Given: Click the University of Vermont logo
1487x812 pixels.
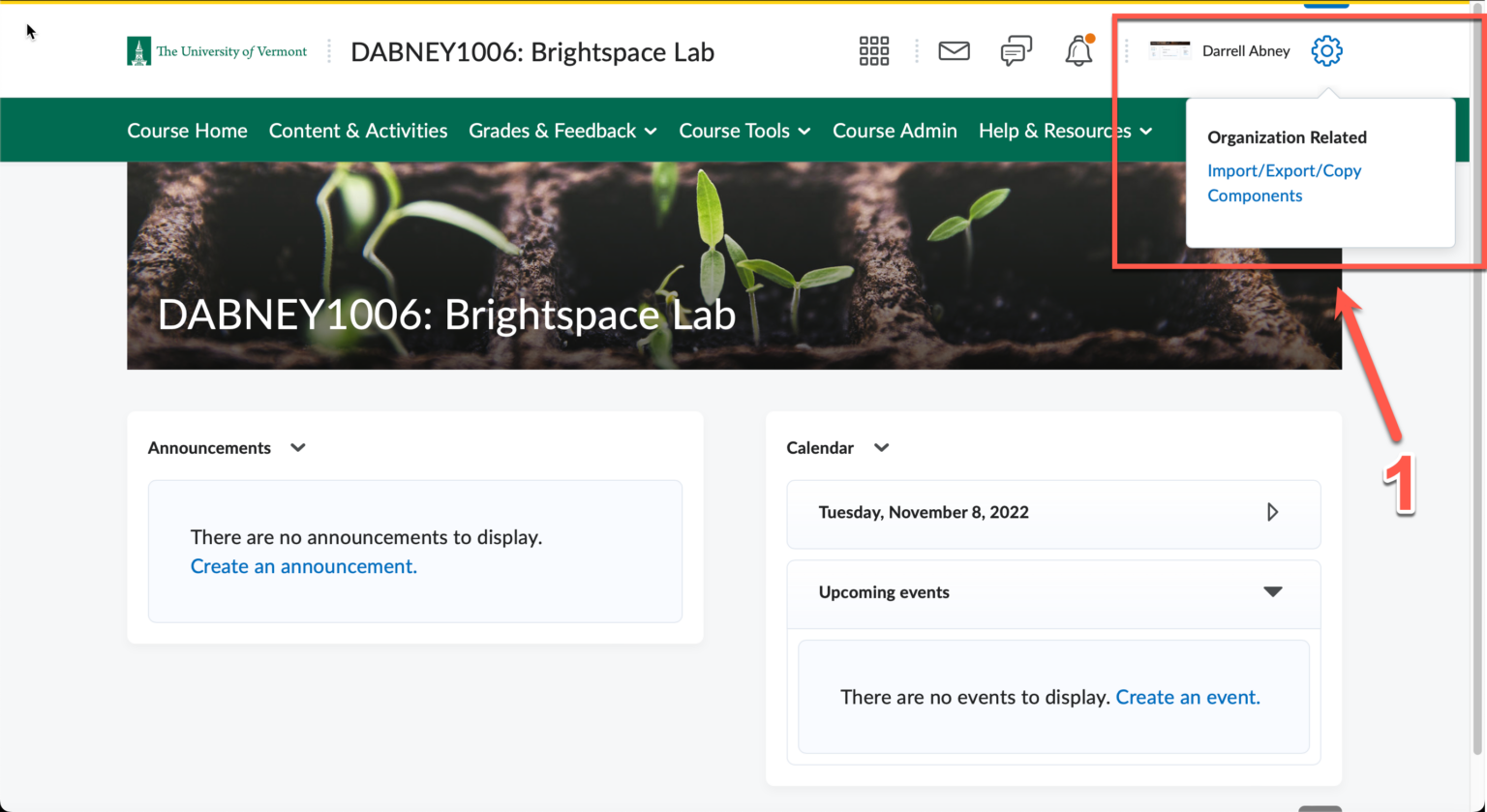Looking at the screenshot, I should coord(217,50).
